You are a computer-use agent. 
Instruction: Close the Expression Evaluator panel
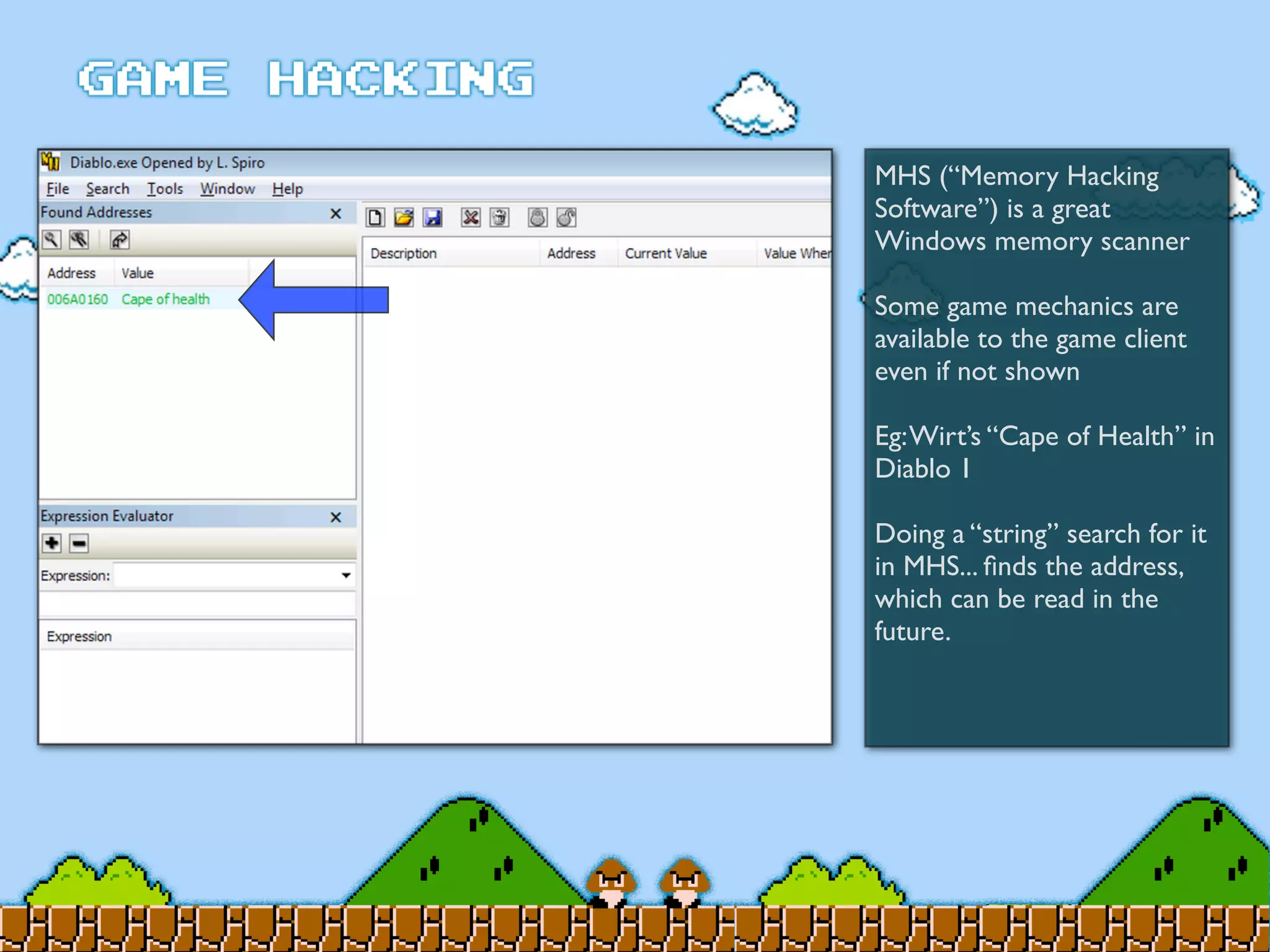(x=335, y=517)
